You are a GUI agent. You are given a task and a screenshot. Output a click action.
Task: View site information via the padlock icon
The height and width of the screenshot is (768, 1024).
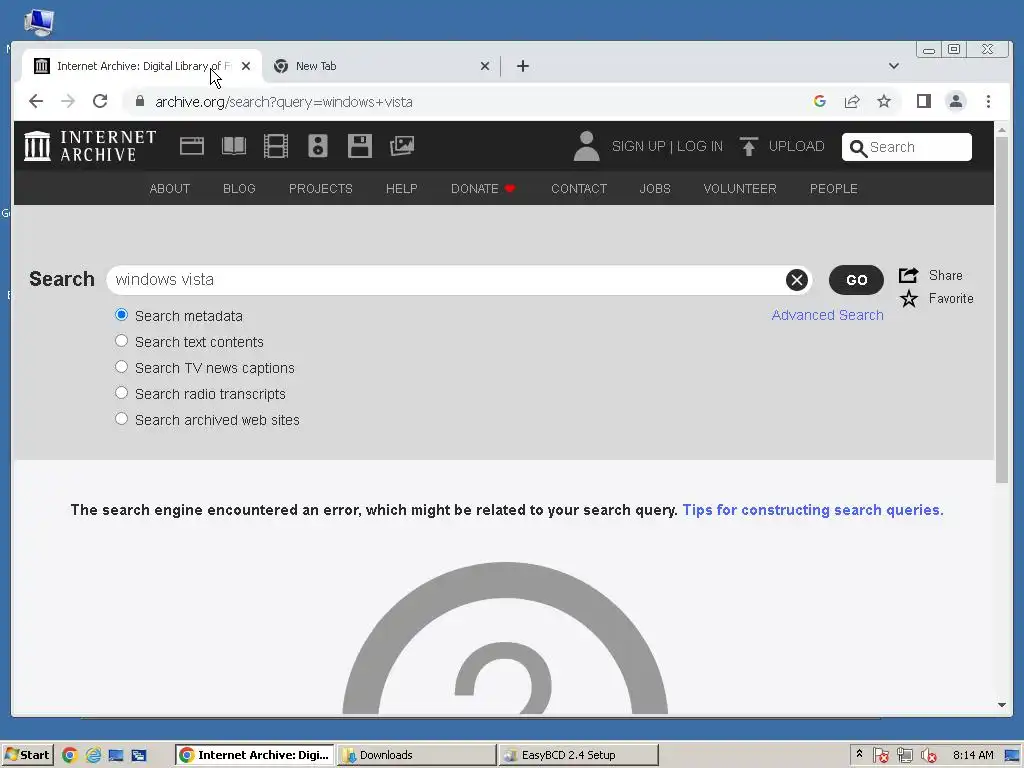pos(140,101)
